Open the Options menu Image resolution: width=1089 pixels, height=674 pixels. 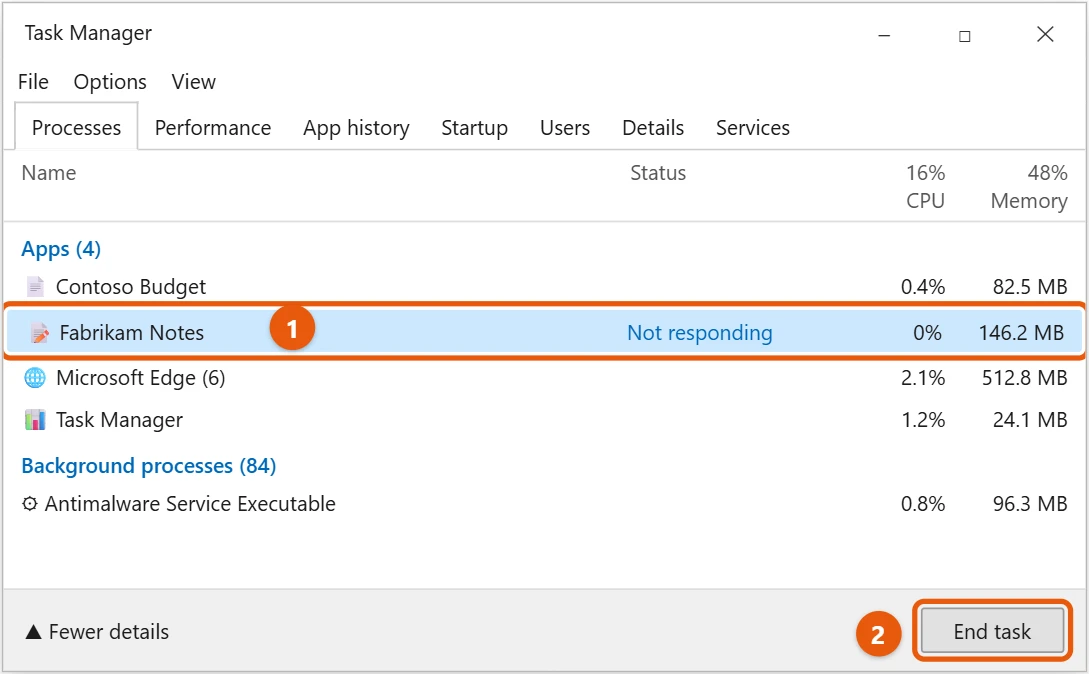click(110, 82)
